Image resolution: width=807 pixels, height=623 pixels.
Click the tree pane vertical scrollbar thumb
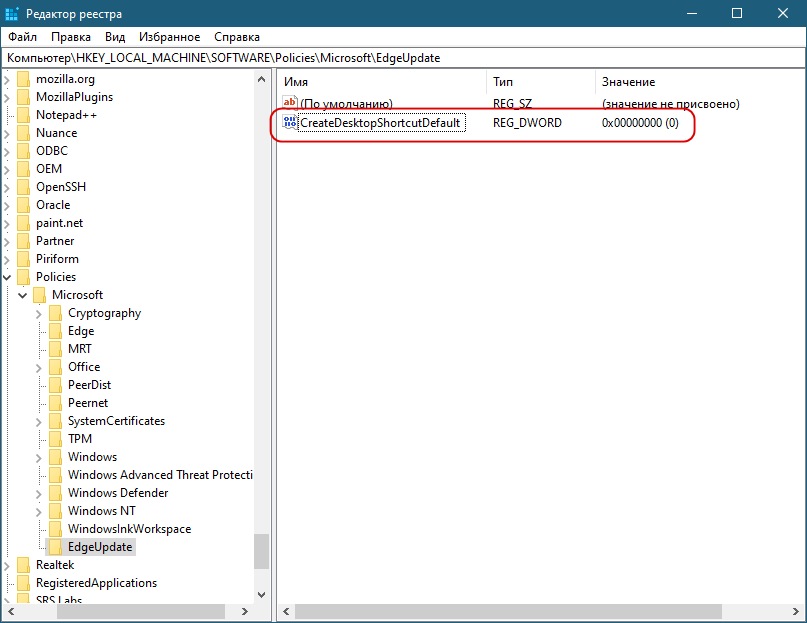click(x=261, y=551)
